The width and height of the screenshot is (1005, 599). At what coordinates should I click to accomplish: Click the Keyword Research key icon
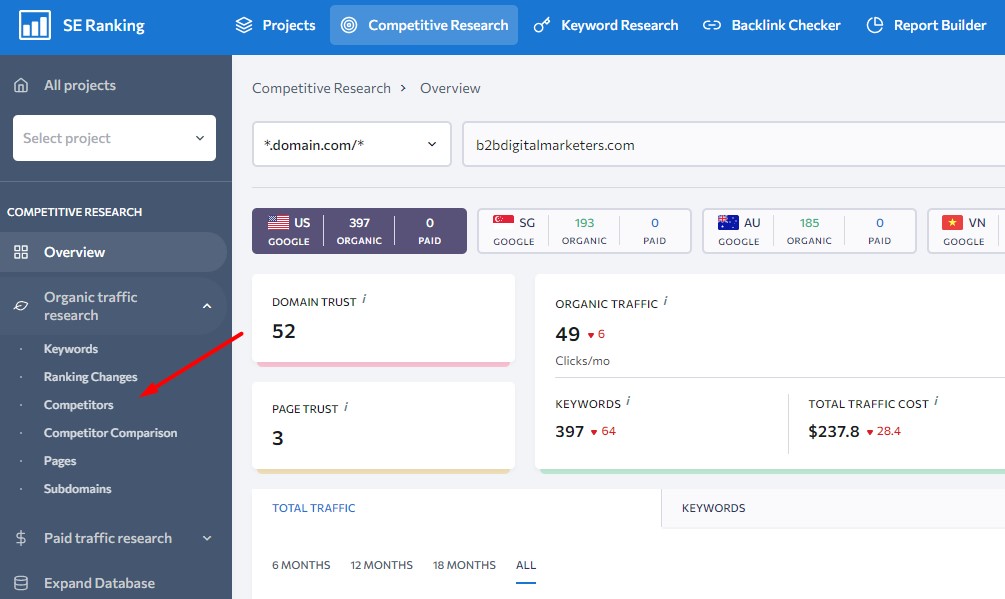tap(542, 25)
